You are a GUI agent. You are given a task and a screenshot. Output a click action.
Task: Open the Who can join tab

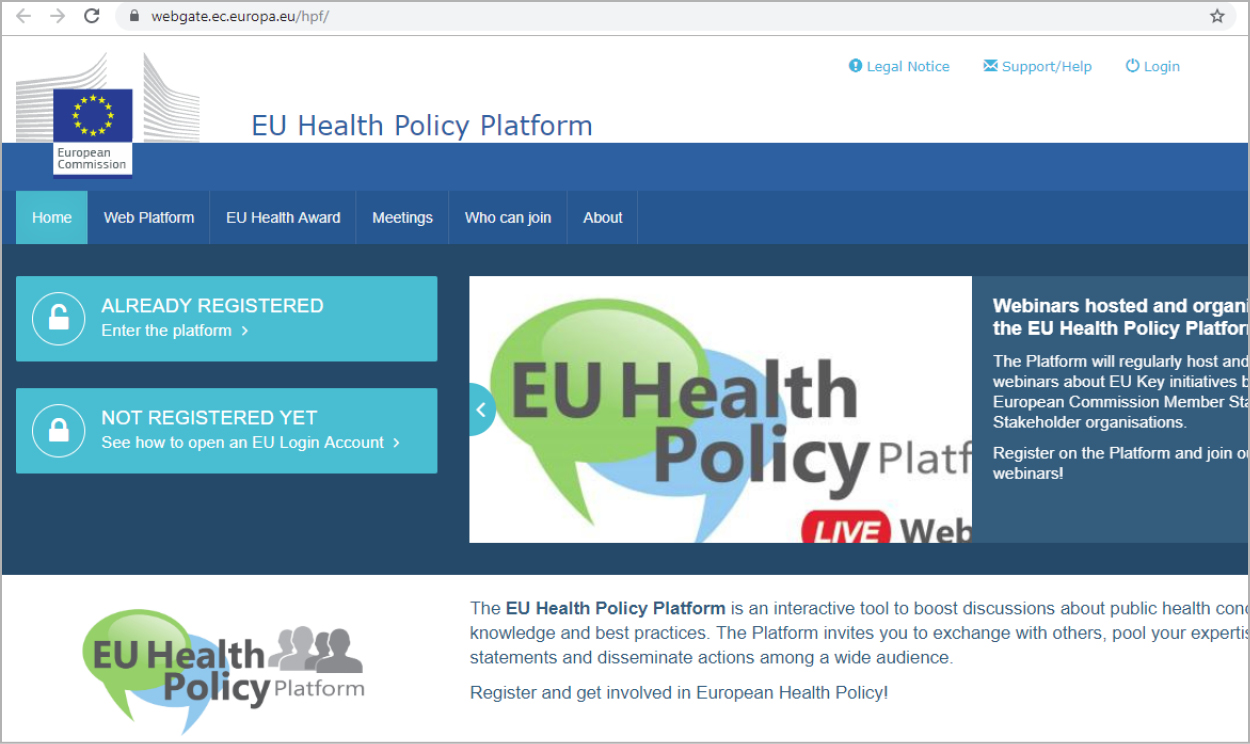click(508, 217)
